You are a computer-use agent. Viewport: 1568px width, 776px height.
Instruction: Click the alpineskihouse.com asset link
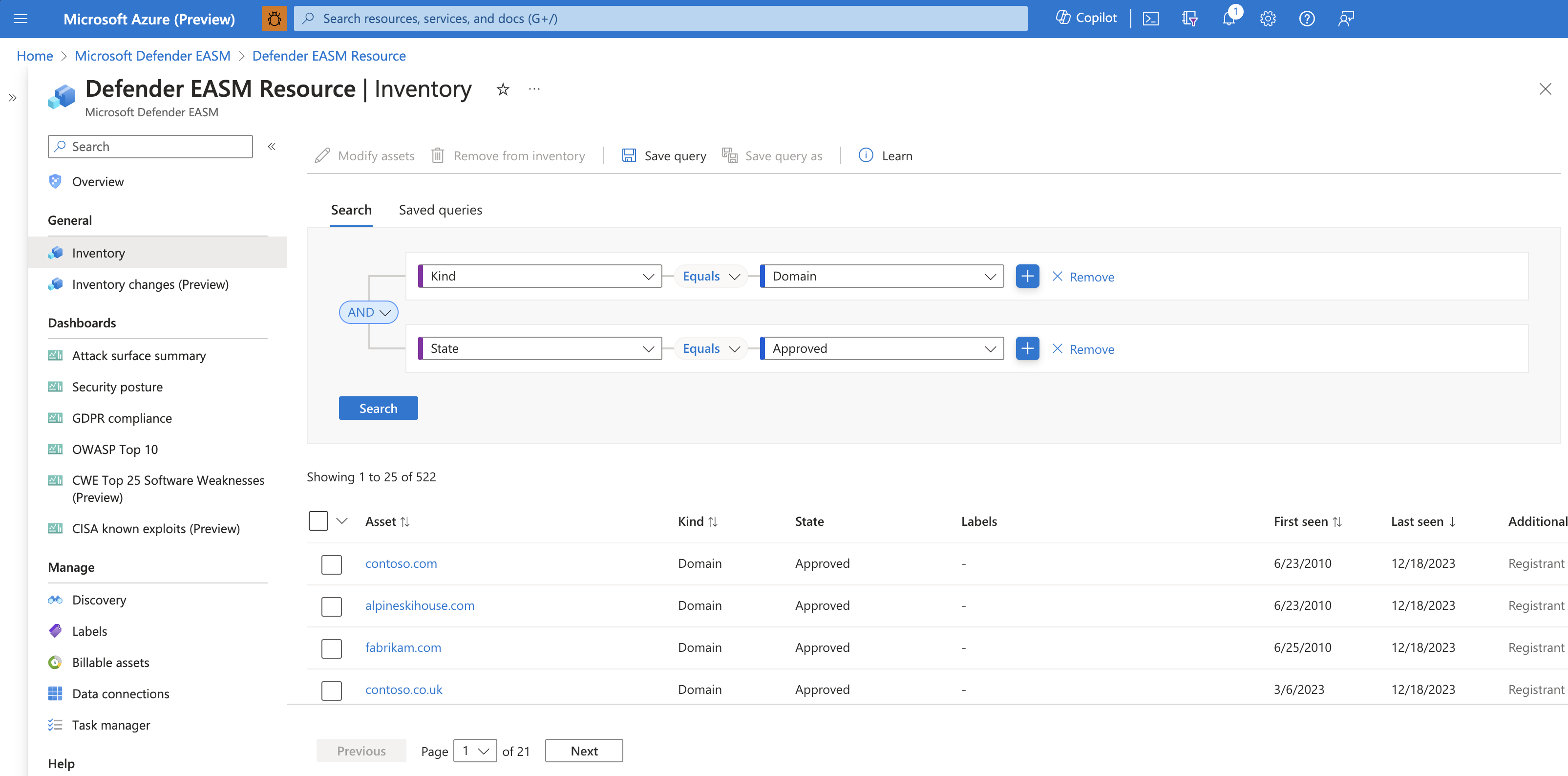click(420, 605)
